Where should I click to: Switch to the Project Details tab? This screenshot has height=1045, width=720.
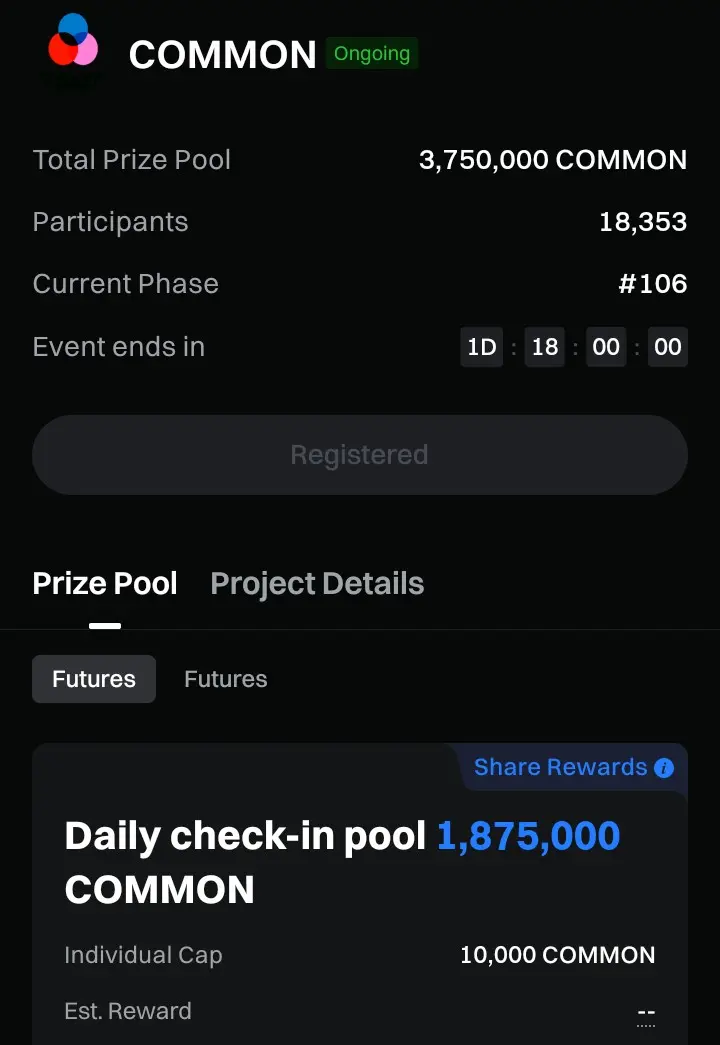[317, 584]
